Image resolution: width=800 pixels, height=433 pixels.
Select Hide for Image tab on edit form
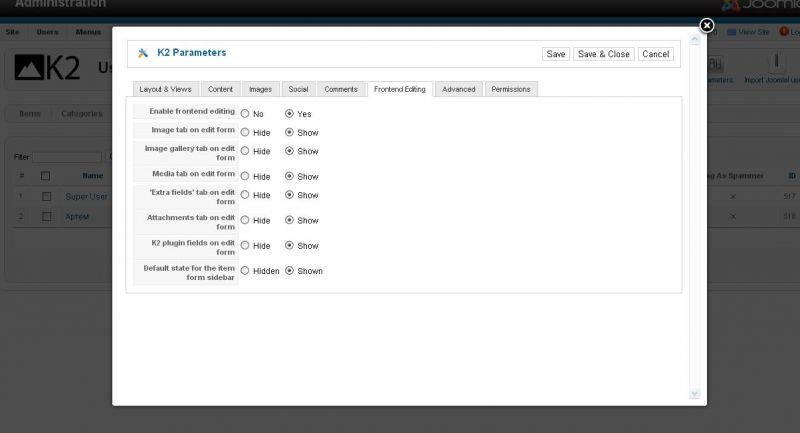pyautogui.click(x=245, y=133)
